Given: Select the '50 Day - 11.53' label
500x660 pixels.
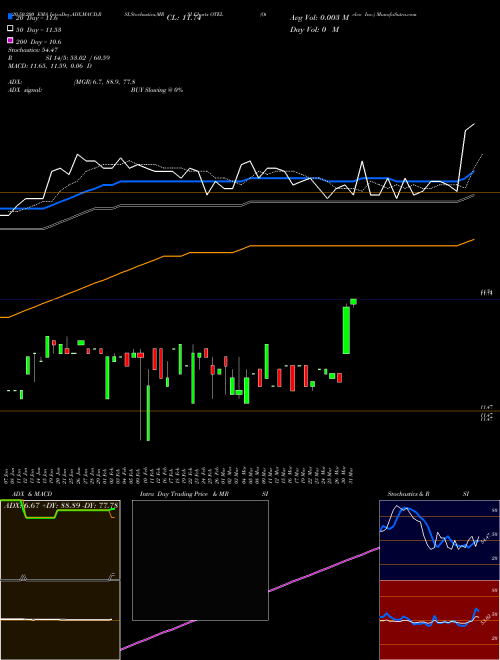Looking at the screenshot, I should (x=38, y=30).
